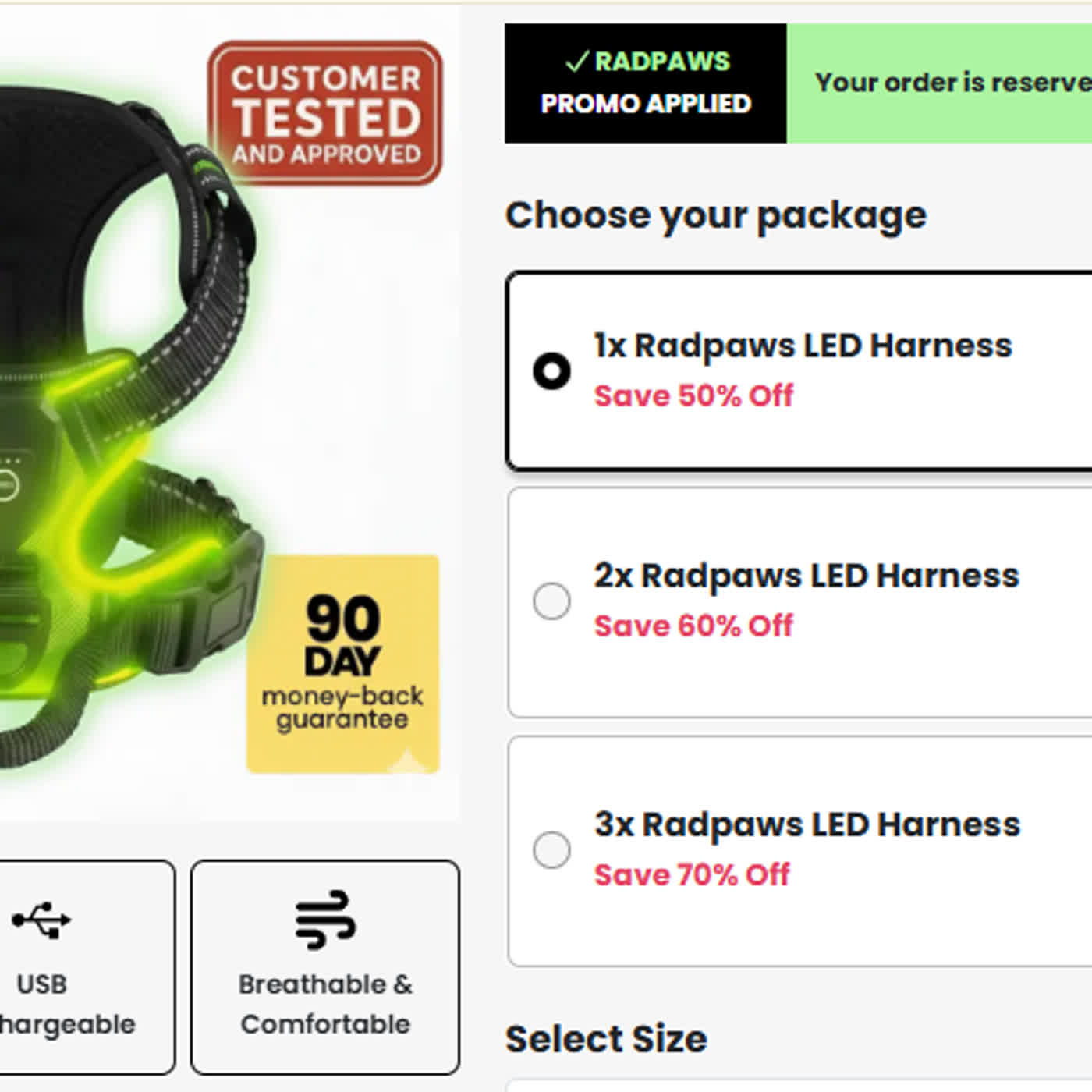Click the Save 70% Off text
1092x1092 pixels.
692,875
